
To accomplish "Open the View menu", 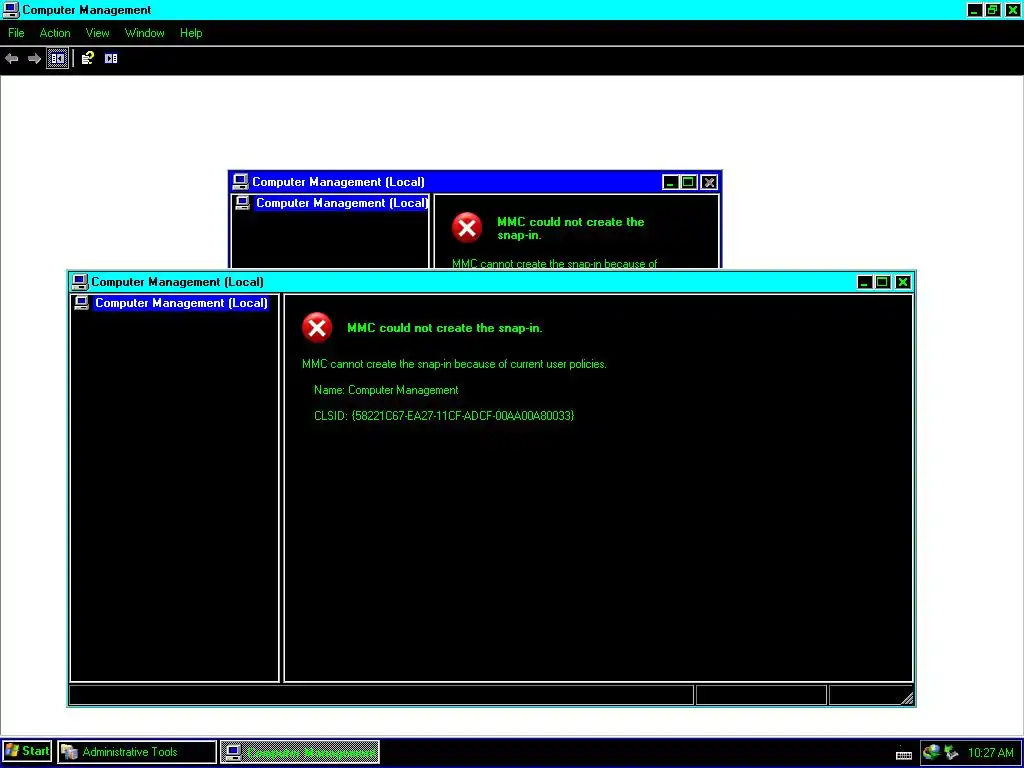I will (x=97, y=33).
